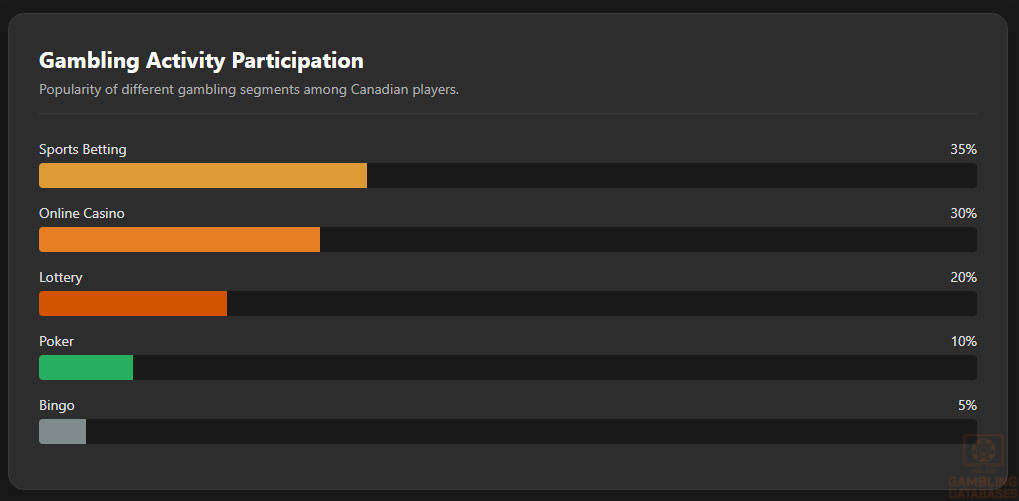The height and width of the screenshot is (501, 1019).
Task: Click the Bingo label text
Action: click(x=57, y=406)
